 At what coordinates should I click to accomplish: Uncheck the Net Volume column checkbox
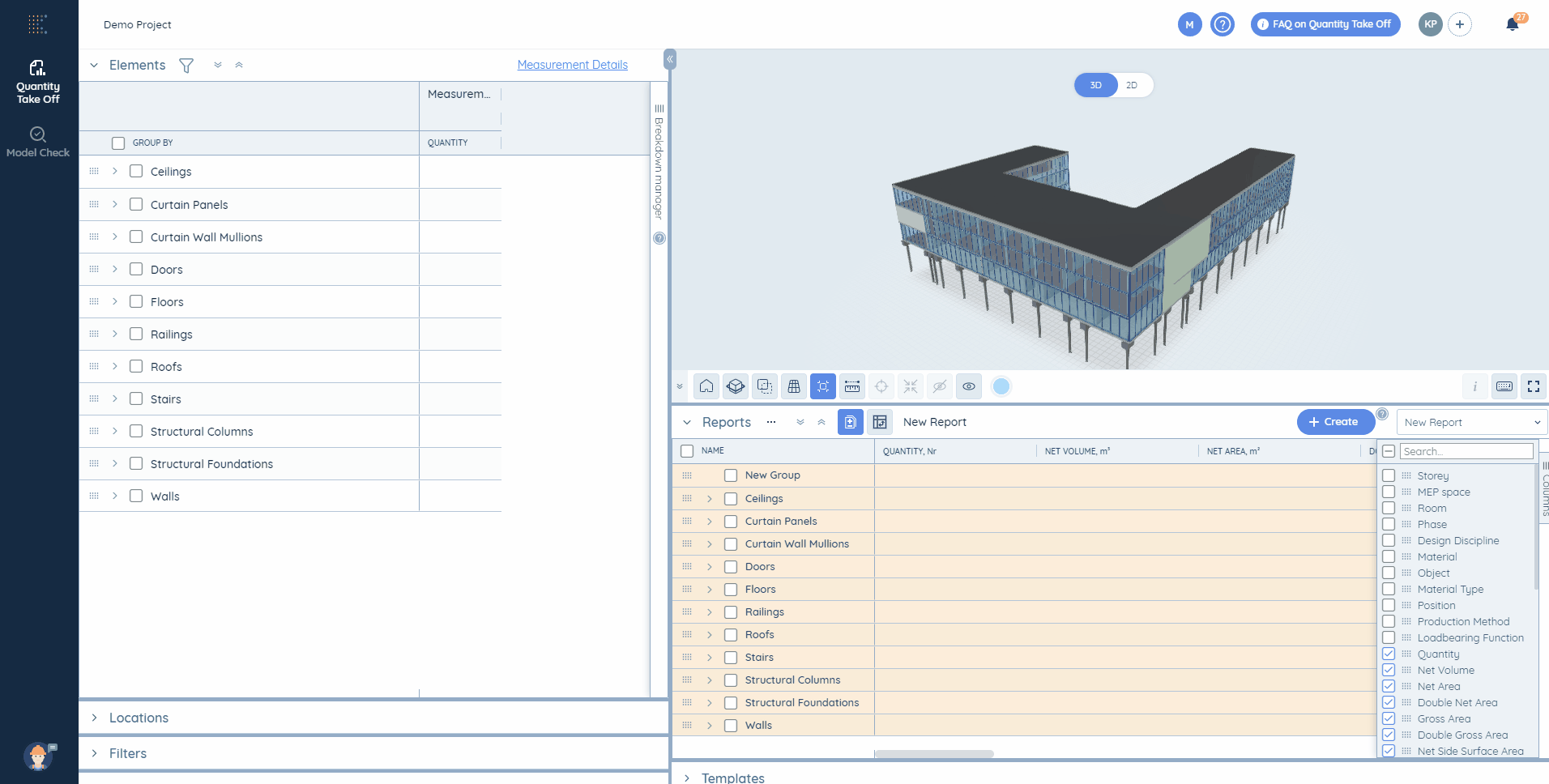[x=1389, y=670]
